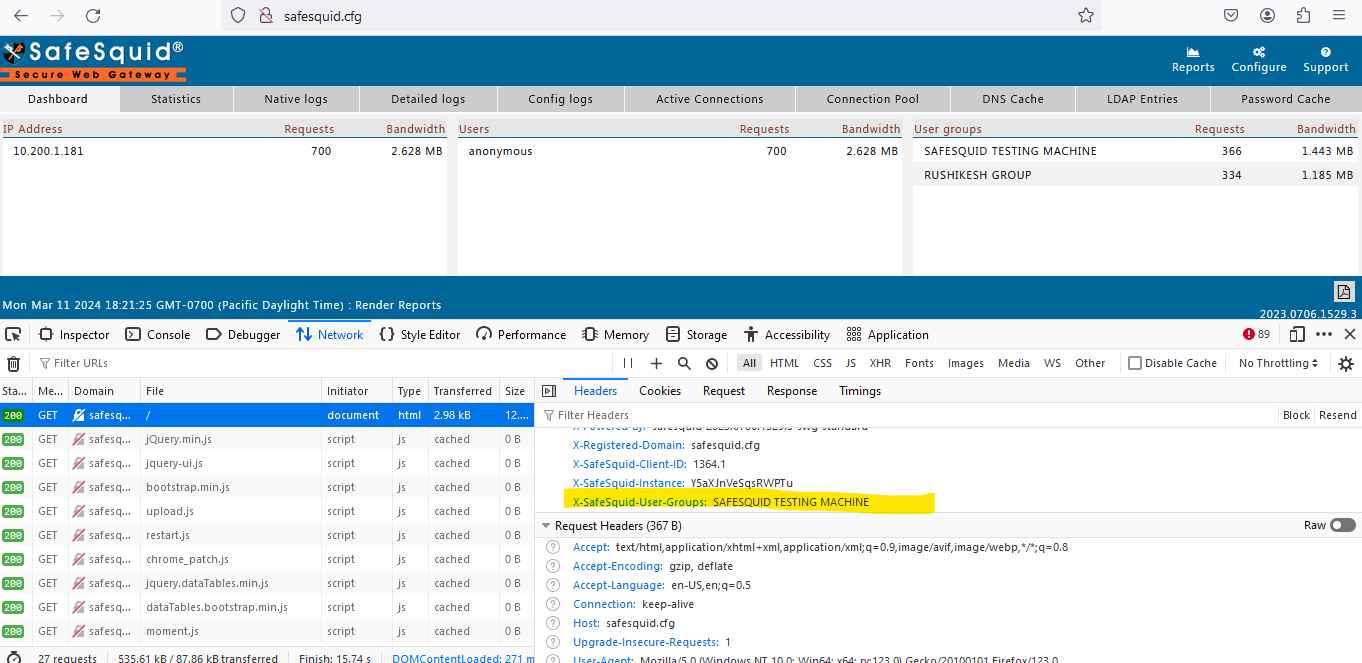Reload the safesquid.cfg page
The height and width of the screenshot is (663, 1362).
(x=93, y=16)
